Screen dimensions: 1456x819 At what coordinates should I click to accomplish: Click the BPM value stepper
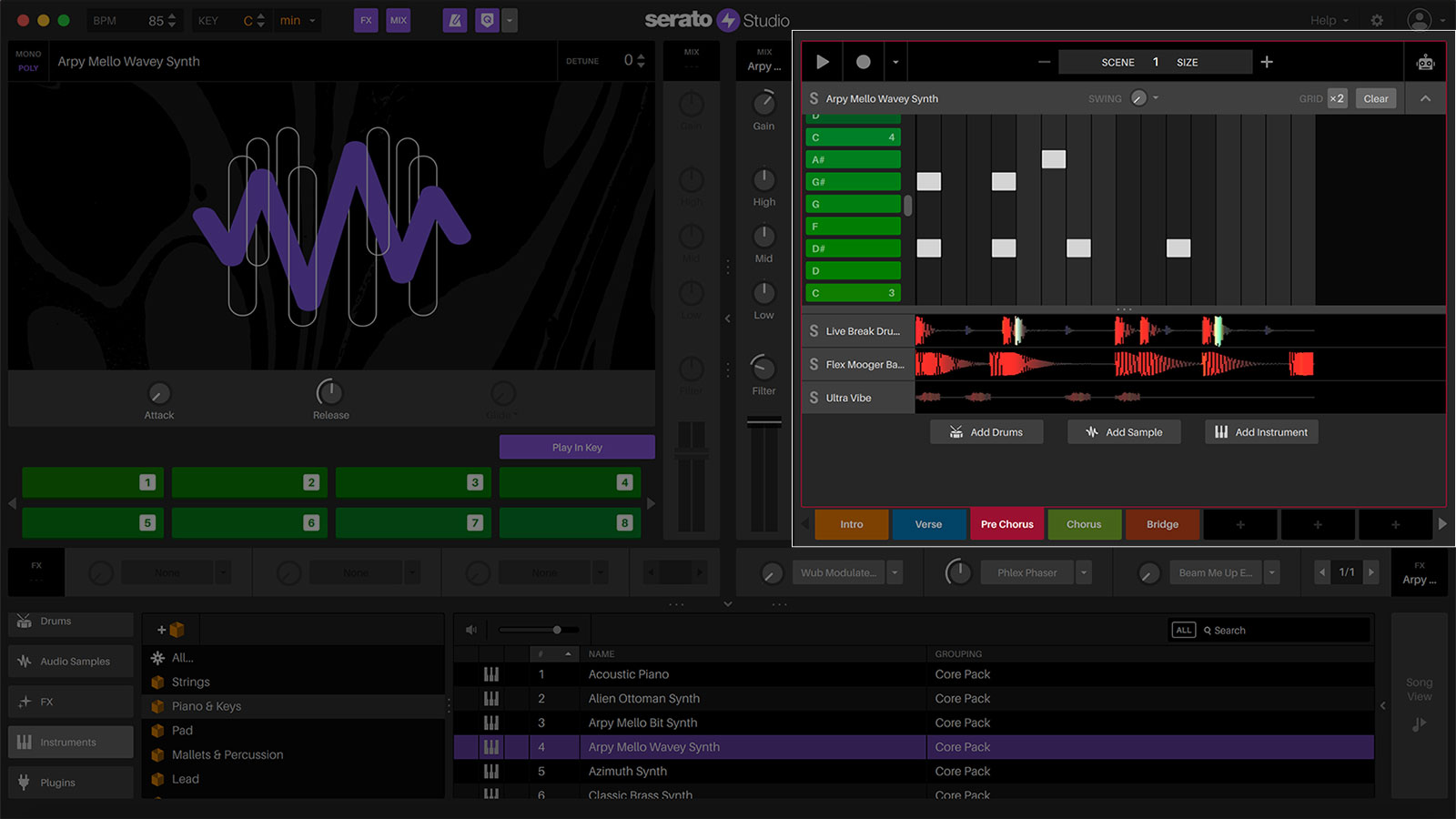click(172, 20)
